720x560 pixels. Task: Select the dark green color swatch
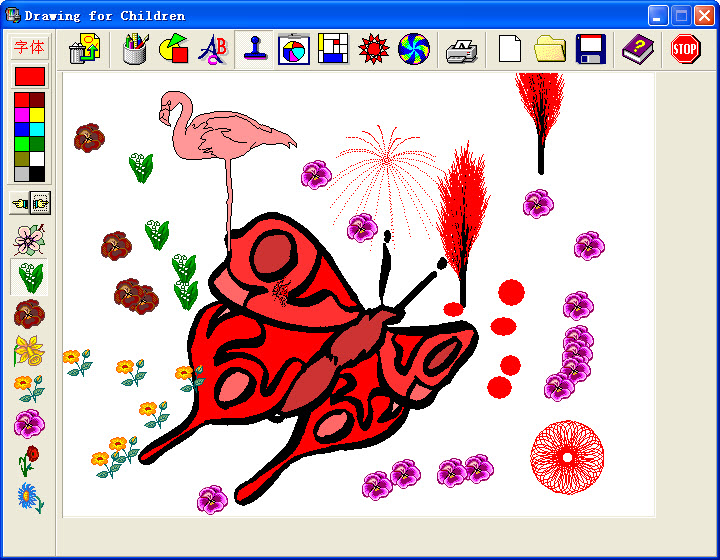[37, 144]
